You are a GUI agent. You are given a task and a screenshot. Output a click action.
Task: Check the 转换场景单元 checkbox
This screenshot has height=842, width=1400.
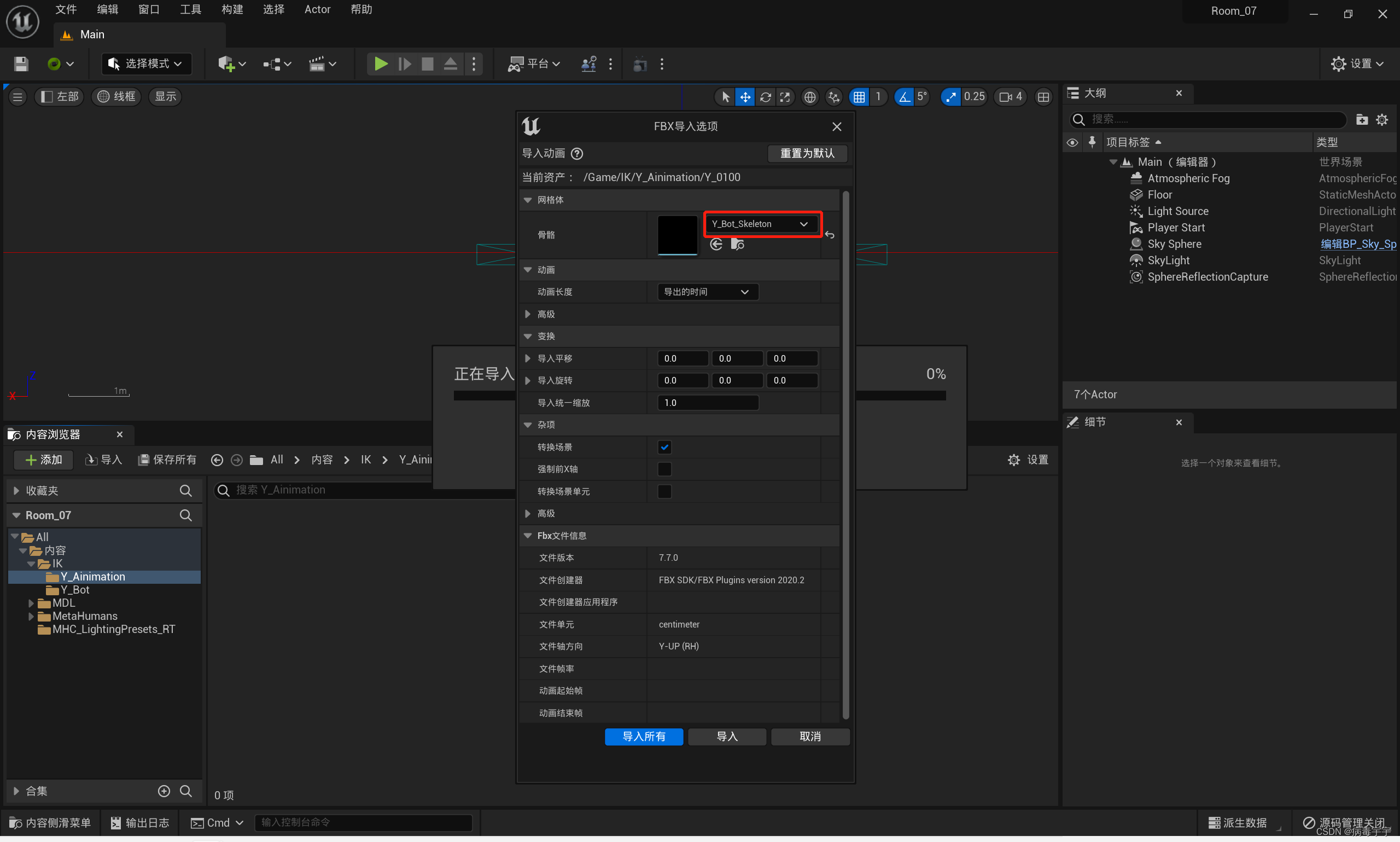pyautogui.click(x=664, y=491)
